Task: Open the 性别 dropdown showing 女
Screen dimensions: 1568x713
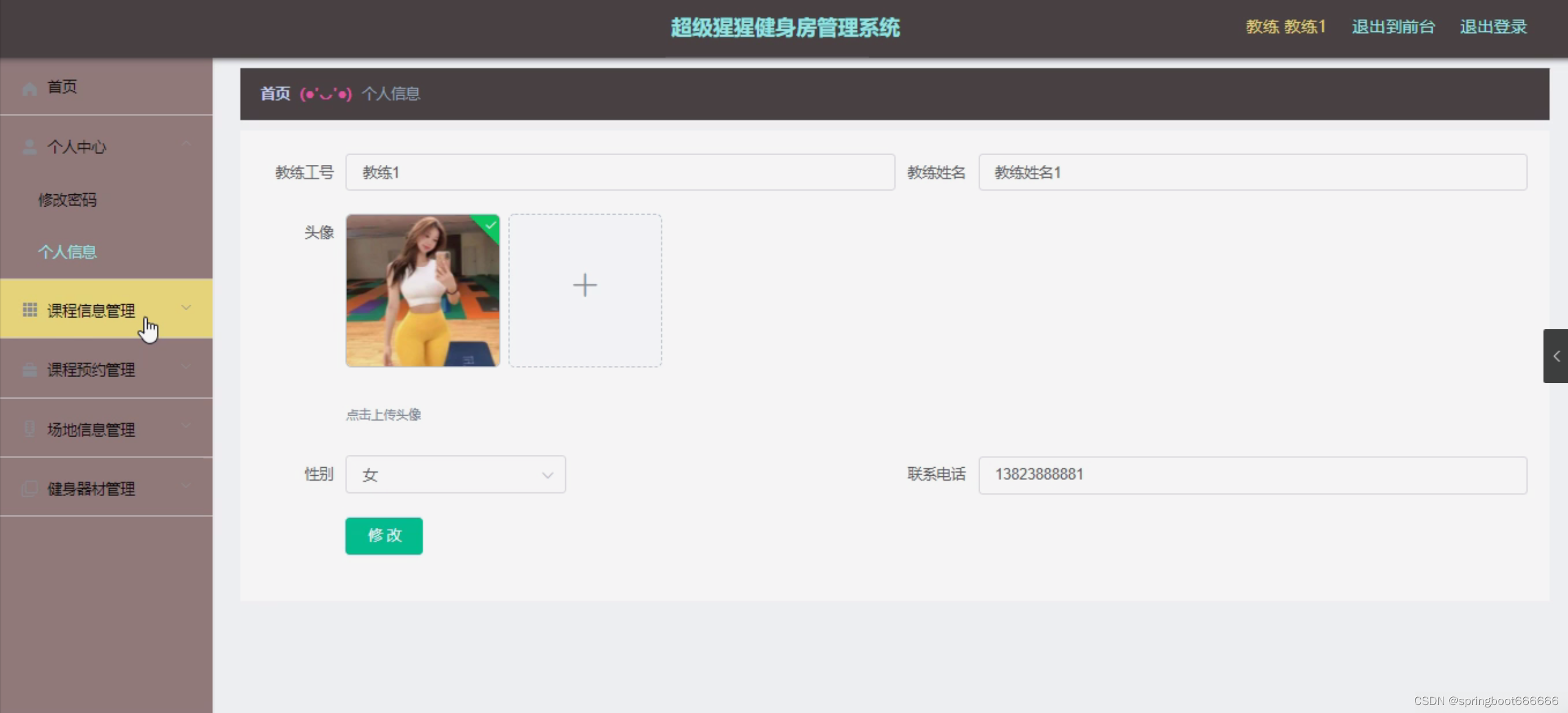Action: [x=455, y=475]
